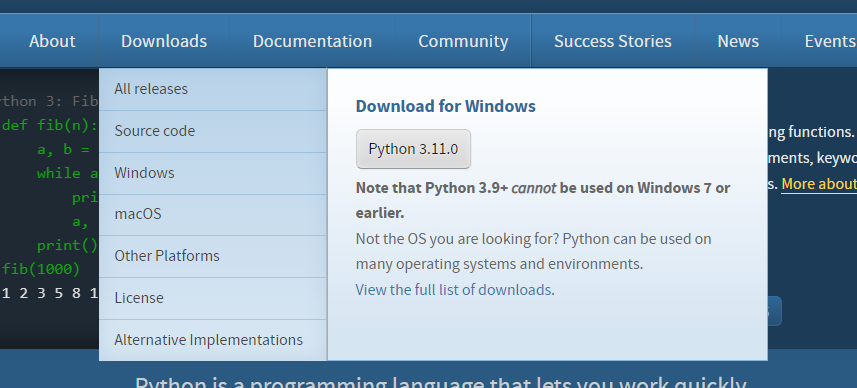857x388 pixels.
Task: Click the 'Note that Python 3.9+' notice text
Action: pyautogui.click(x=543, y=200)
